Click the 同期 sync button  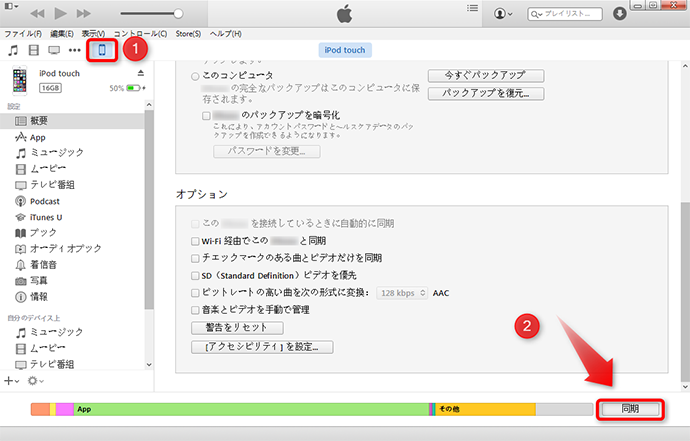[630, 409]
